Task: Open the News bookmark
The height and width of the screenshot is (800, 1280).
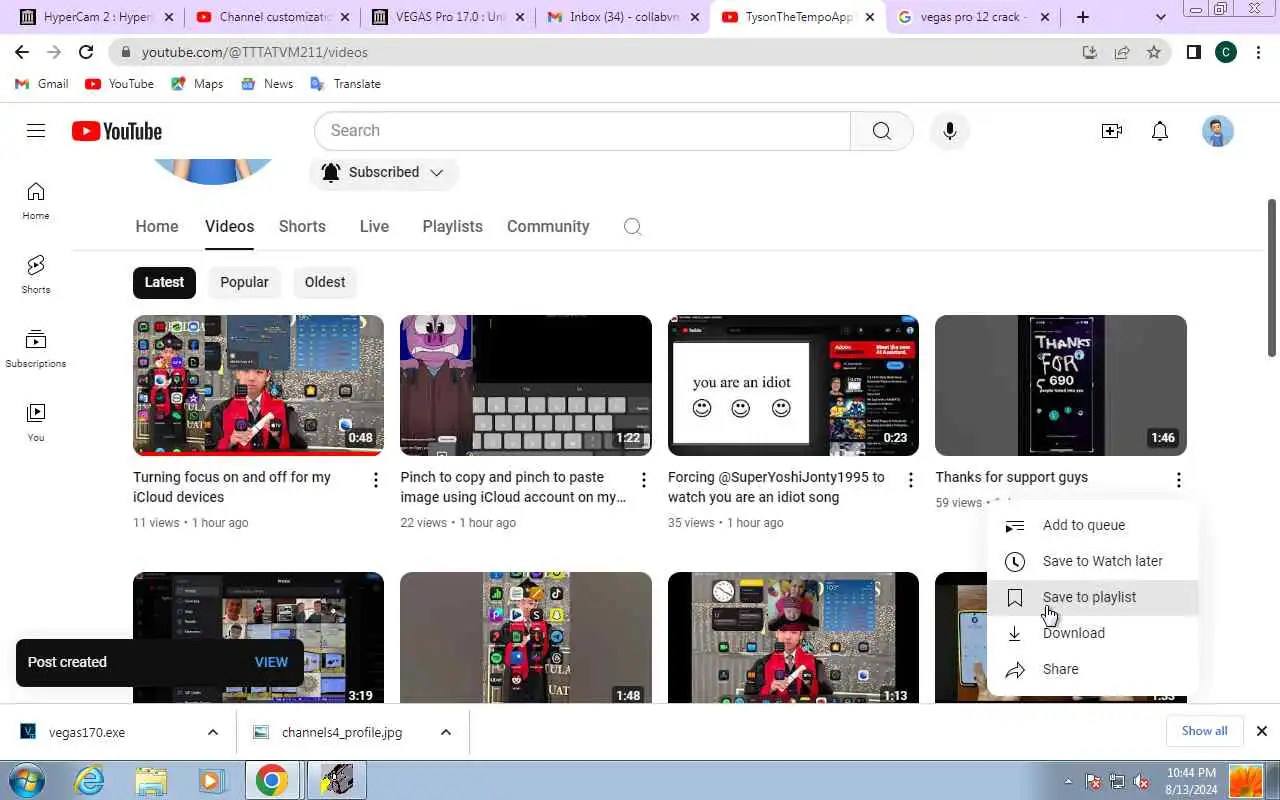Action: (x=267, y=84)
